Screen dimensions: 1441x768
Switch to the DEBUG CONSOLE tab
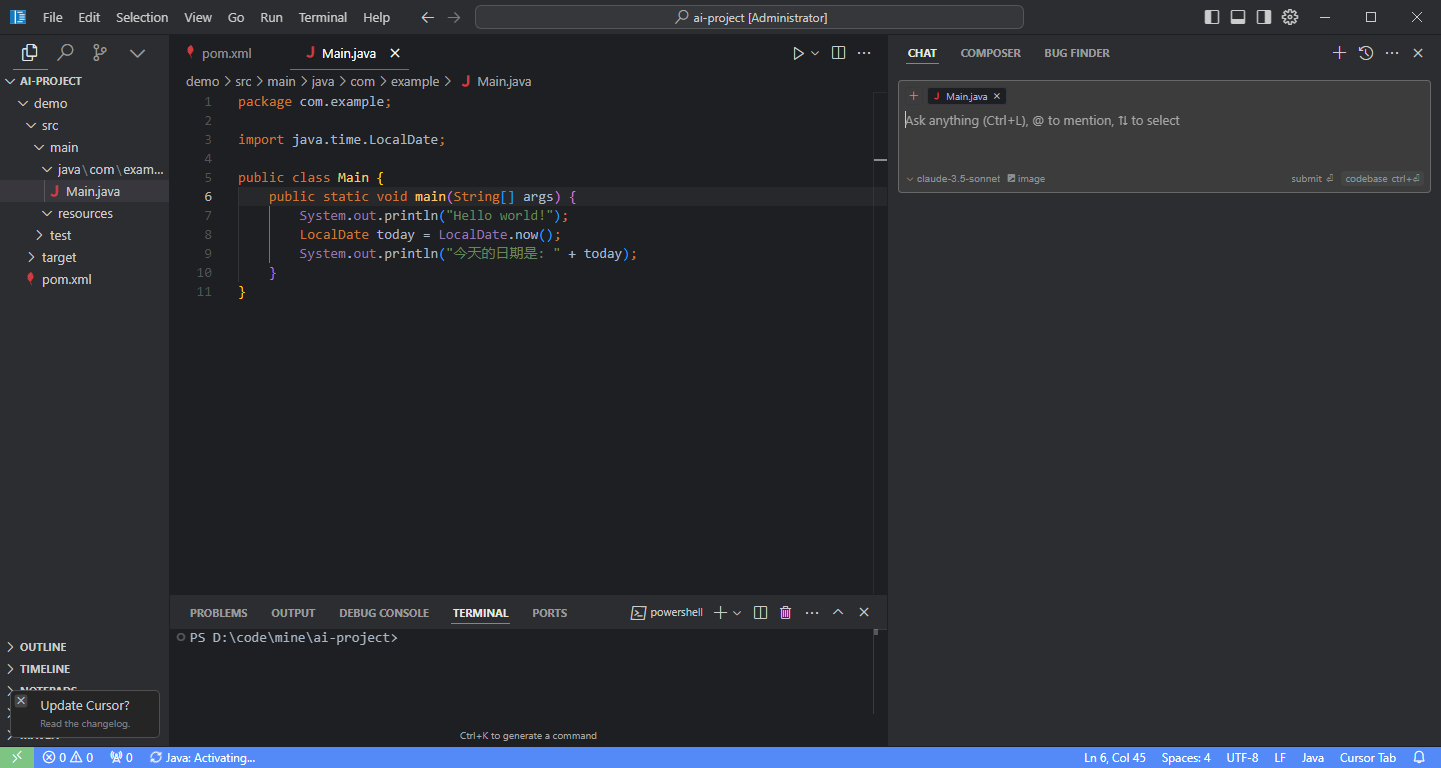coord(384,613)
